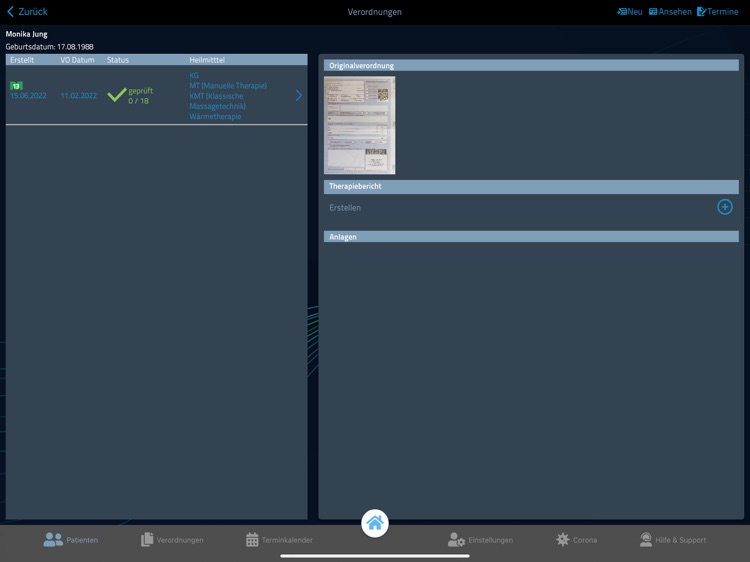Click the VO Datum column header

(77, 60)
